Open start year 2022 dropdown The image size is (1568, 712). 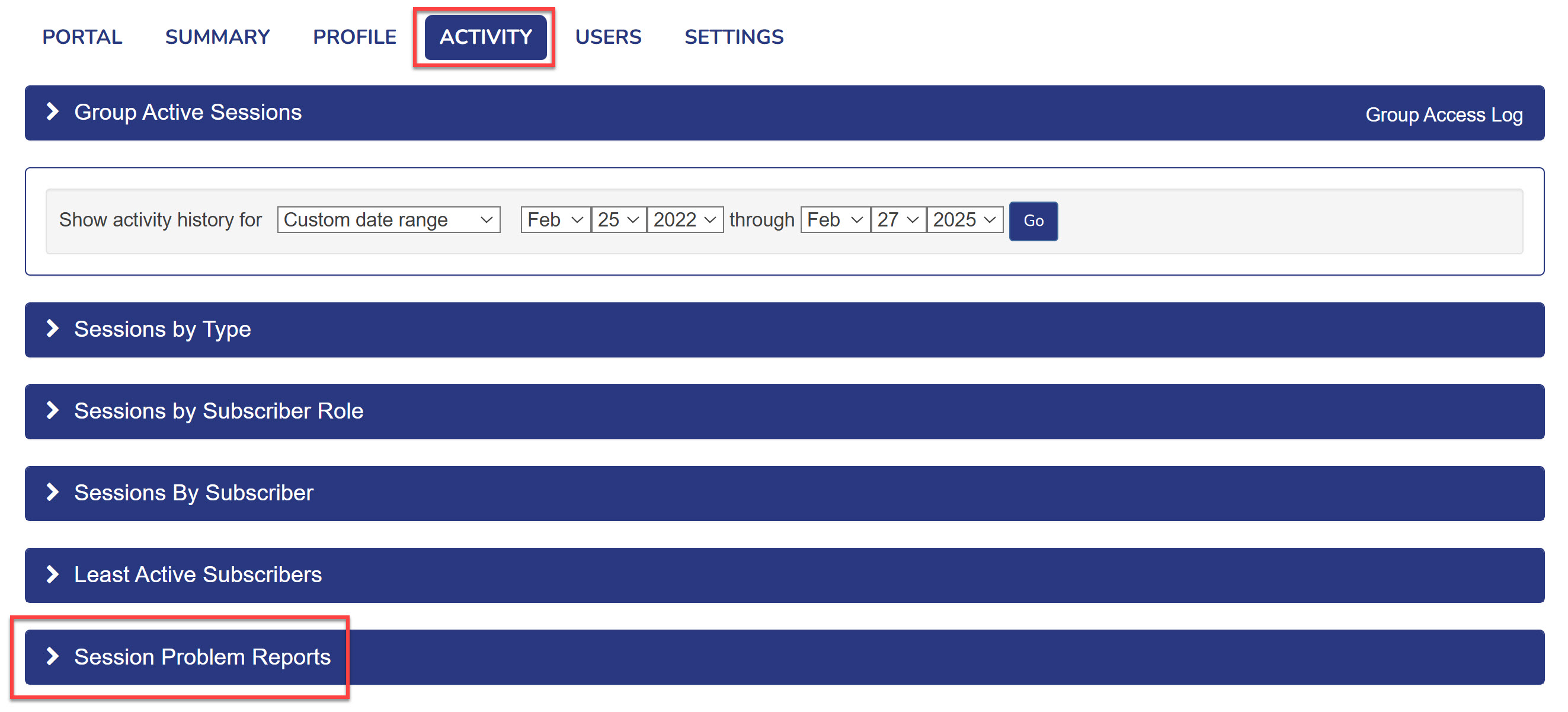click(x=684, y=220)
